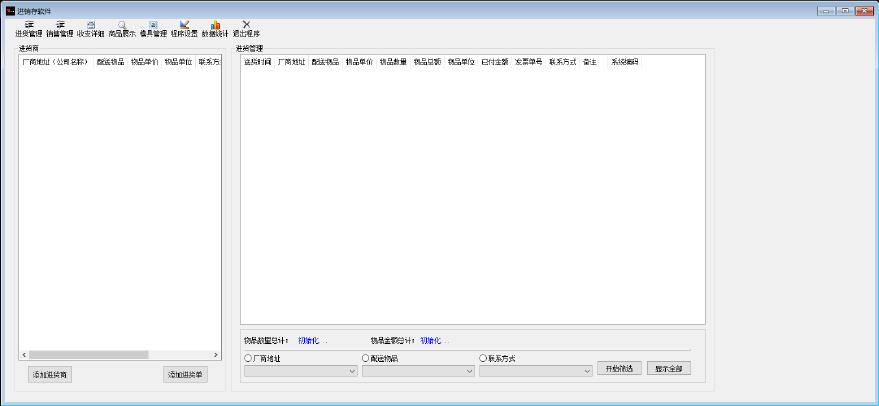Image resolution: width=879 pixels, height=406 pixels.
Task: Expand the dropdown under 厂商地址
Action: [352, 371]
